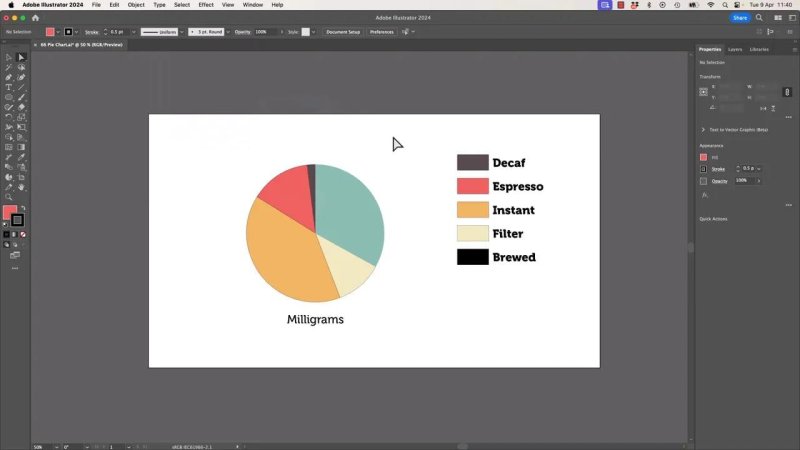The height and width of the screenshot is (450, 800).
Task: Flip horizontally in the Transform section
Action: [763, 108]
